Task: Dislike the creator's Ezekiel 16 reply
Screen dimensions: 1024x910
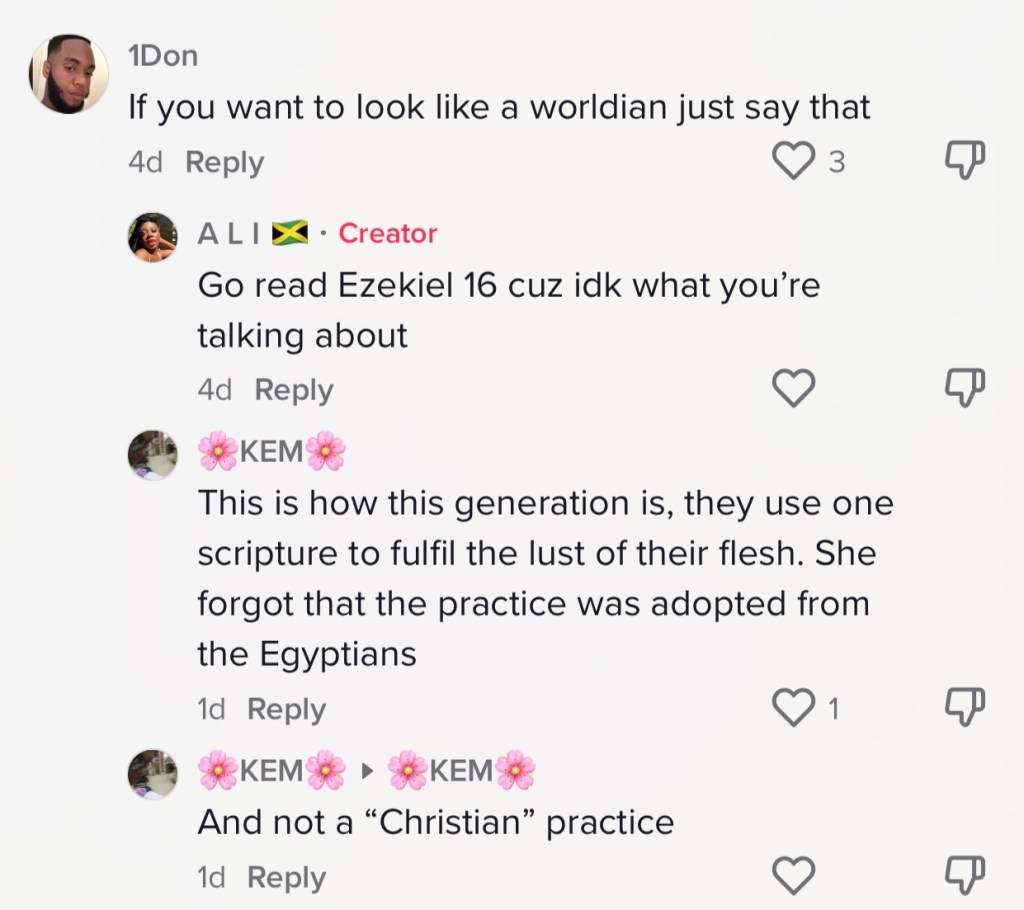Action: pos(965,387)
